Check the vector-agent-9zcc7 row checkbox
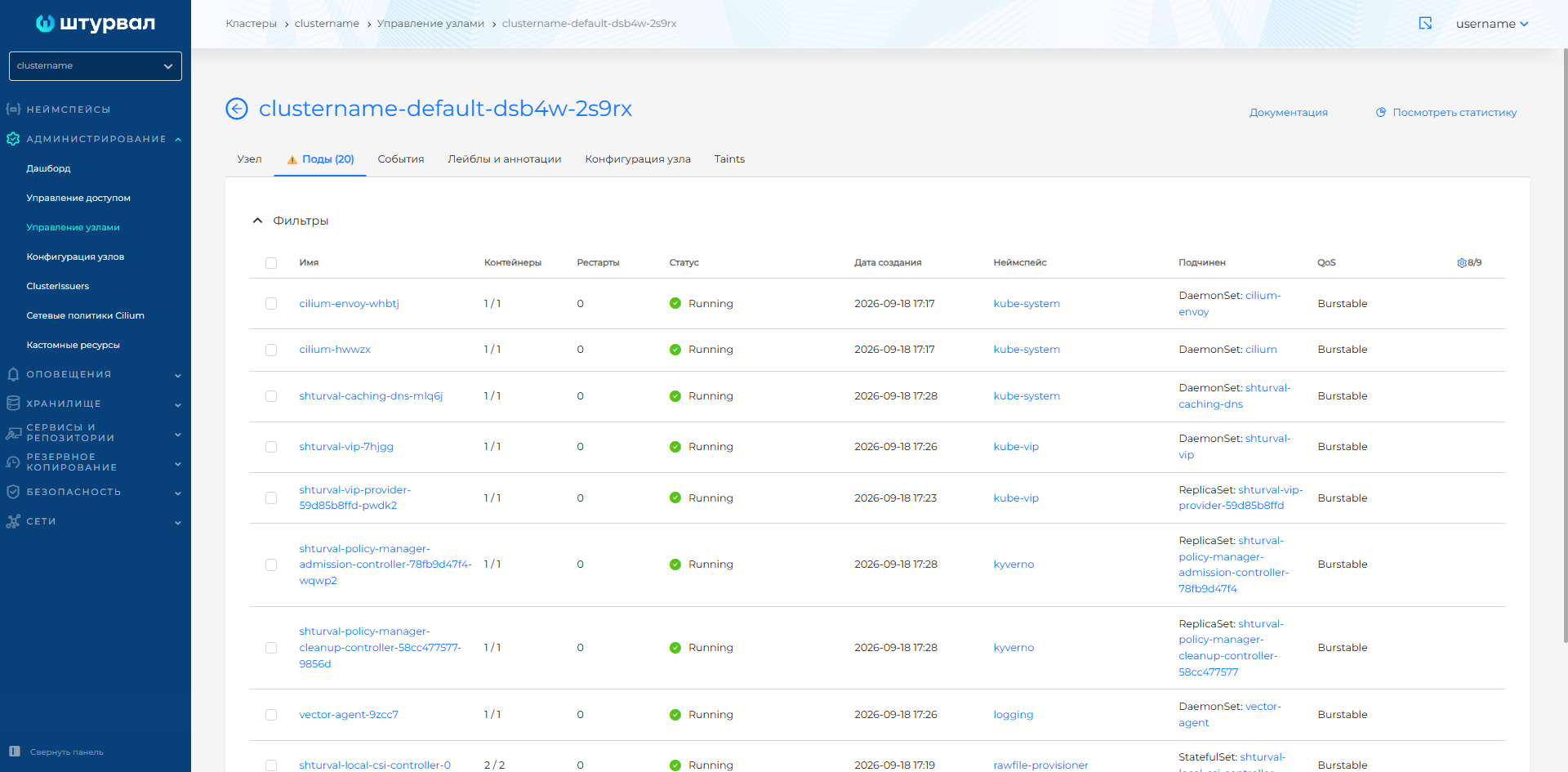Screen dimensions: 1568x772 pyautogui.click(x=271, y=715)
